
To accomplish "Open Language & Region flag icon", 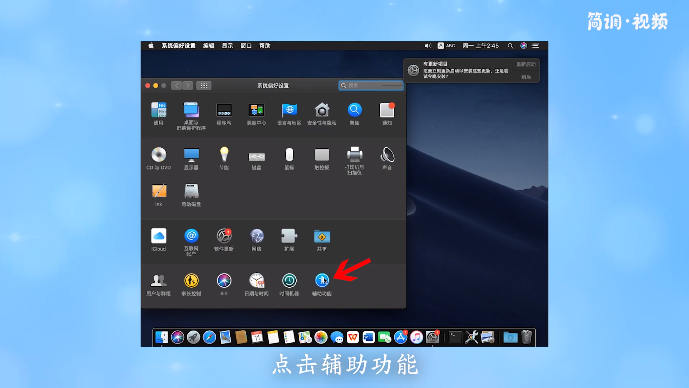I will (x=289, y=110).
